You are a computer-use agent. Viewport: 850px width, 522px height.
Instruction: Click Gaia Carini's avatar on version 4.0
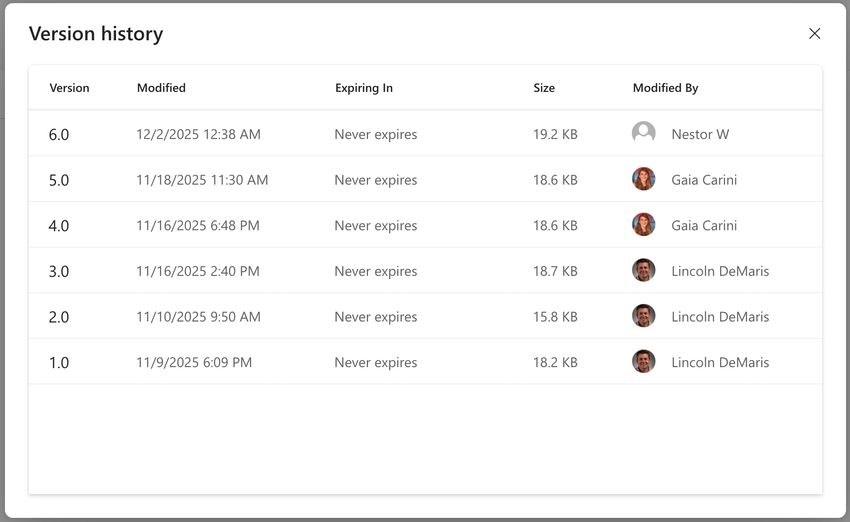(644, 225)
